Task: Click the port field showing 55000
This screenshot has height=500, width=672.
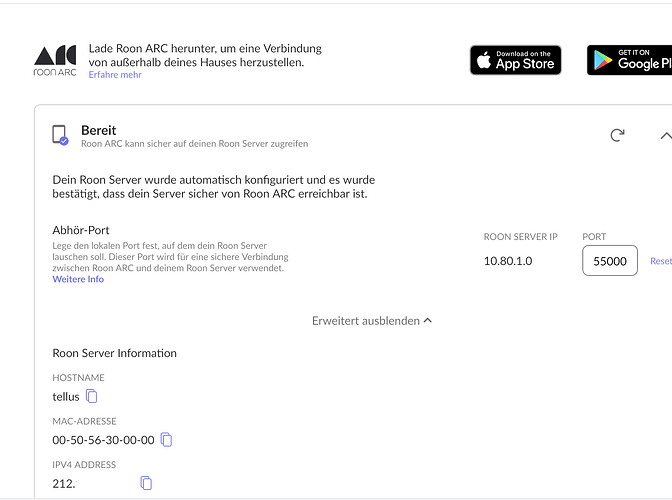Action: (x=609, y=261)
